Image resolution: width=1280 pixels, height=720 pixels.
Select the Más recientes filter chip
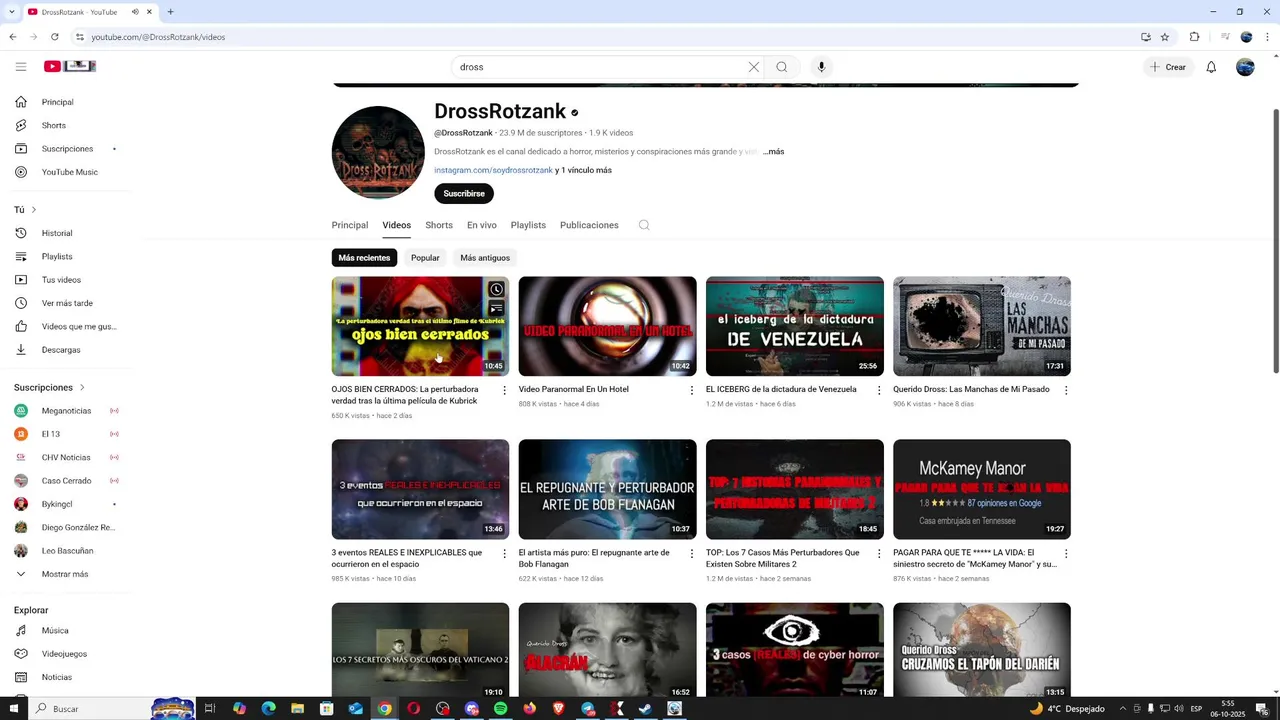pos(364,258)
